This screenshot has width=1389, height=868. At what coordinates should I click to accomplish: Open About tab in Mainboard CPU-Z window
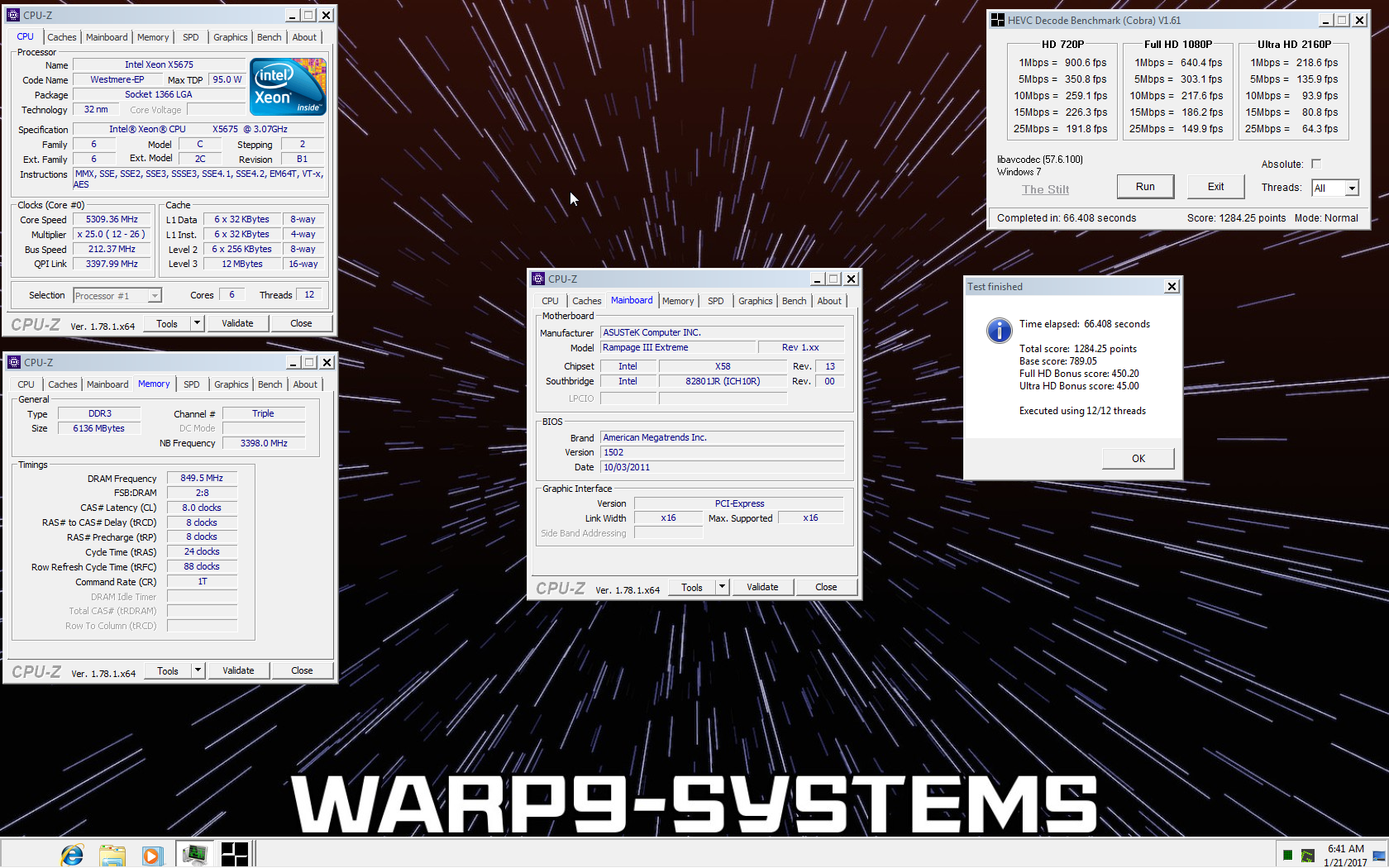pos(829,301)
